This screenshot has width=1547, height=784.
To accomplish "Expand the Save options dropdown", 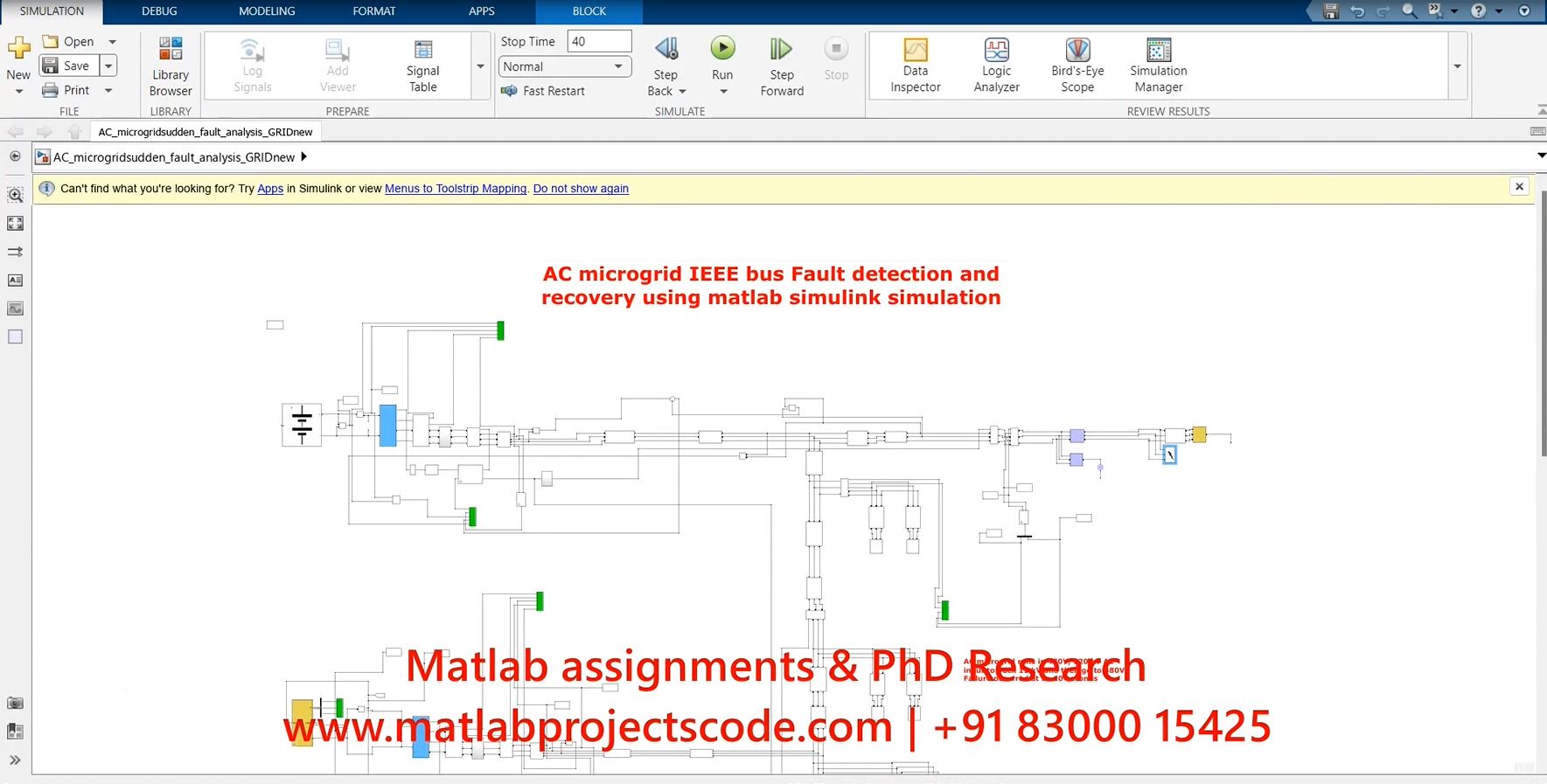I will coord(108,66).
